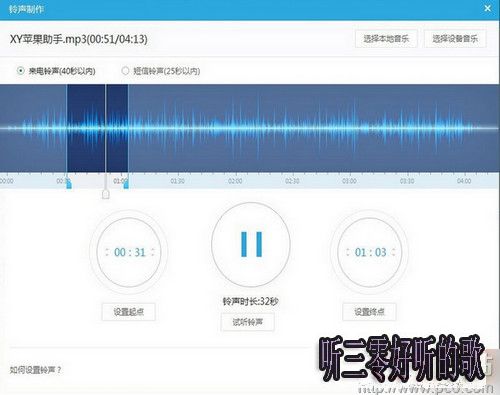Click the minutes stepper beside 00:31 start time
Viewport: 500px width, 395px height.
click(x=107, y=252)
